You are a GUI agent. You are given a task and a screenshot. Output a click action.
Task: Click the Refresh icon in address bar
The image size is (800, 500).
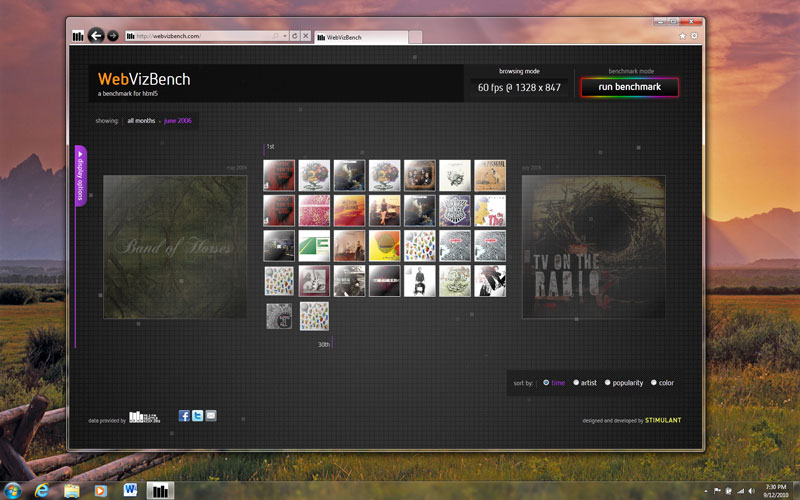tap(294, 36)
